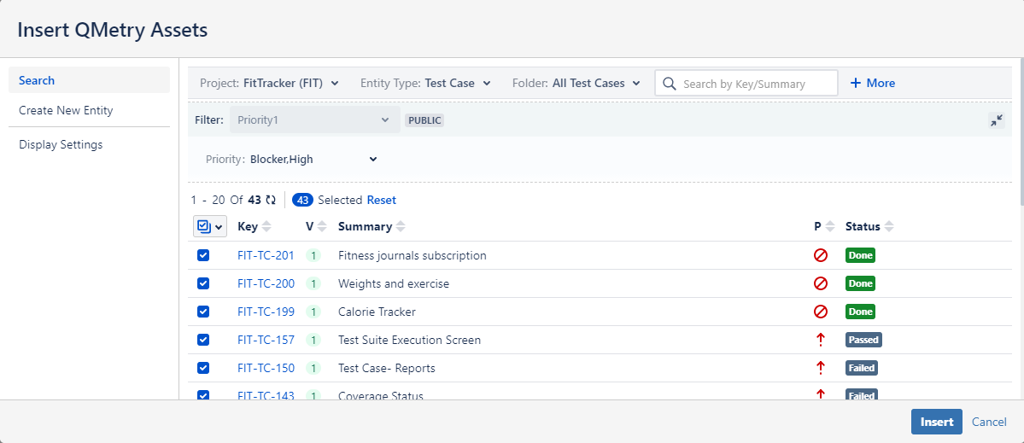Expand the Entity Type dropdown
Screen dimensions: 1024x443
point(425,83)
